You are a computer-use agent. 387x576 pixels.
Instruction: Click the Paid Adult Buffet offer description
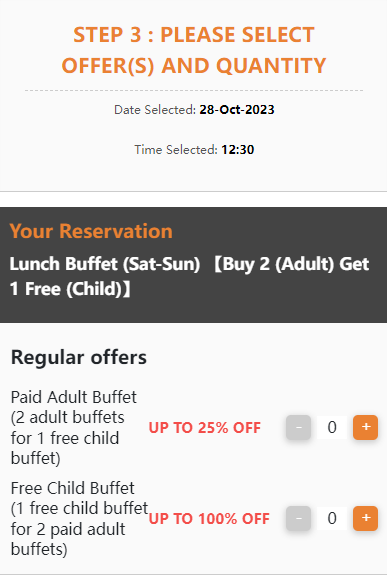click(74, 428)
